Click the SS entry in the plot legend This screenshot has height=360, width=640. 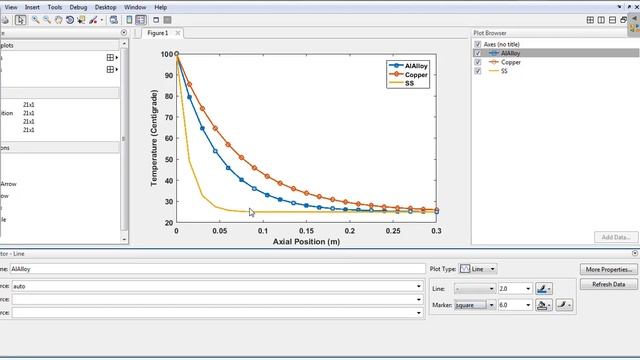tap(402, 83)
